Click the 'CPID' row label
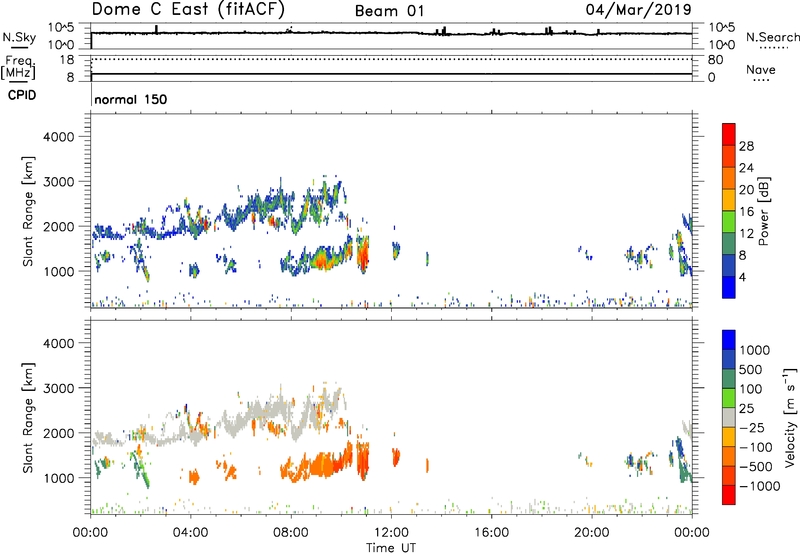This screenshot has height=554, width=800. [x=22, y=95]
